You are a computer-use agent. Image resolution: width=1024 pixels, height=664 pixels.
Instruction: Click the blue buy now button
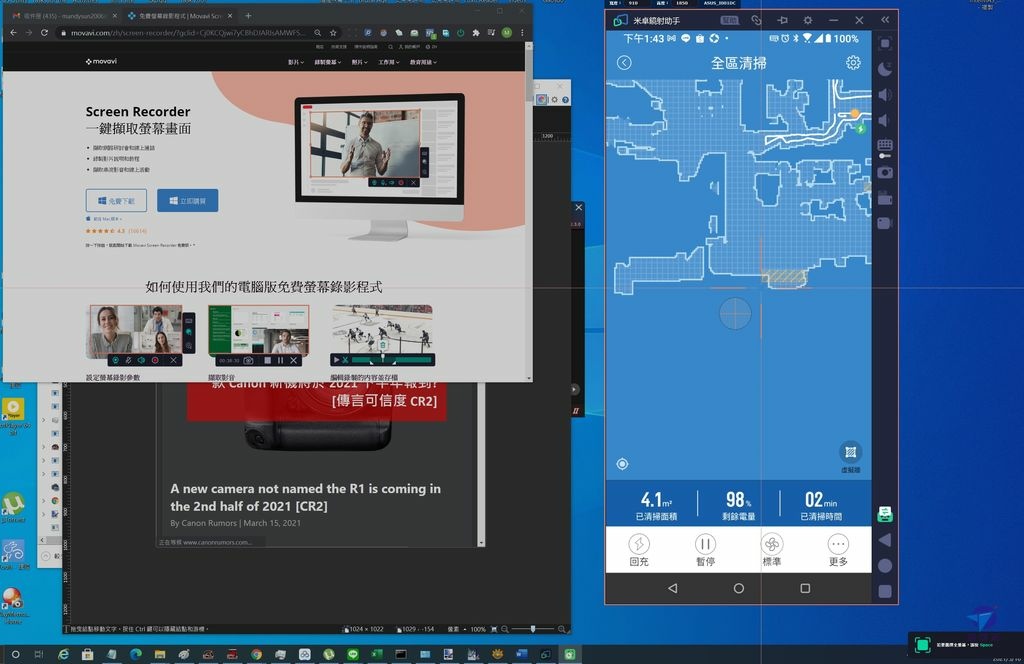pos(187,200)
